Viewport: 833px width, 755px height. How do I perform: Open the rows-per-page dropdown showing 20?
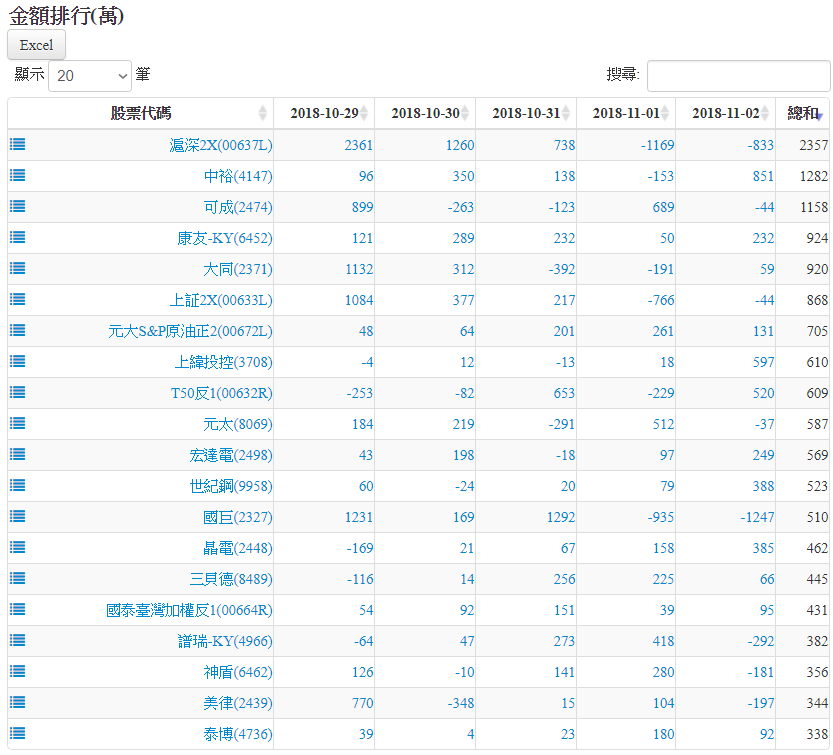(x=90, y=75)
